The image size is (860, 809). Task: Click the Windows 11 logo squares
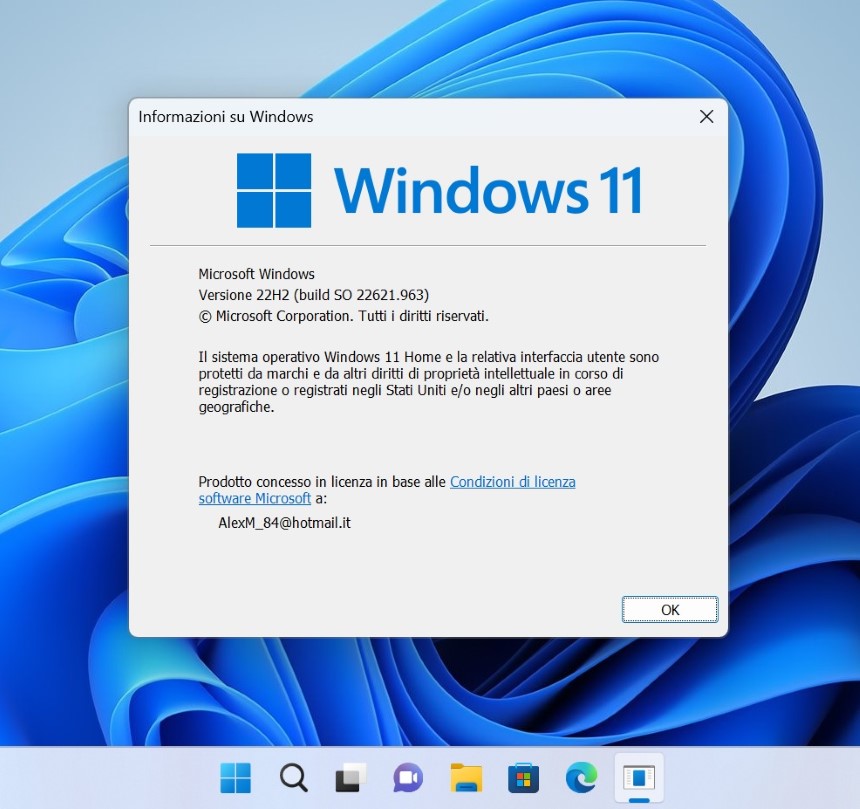274,190
